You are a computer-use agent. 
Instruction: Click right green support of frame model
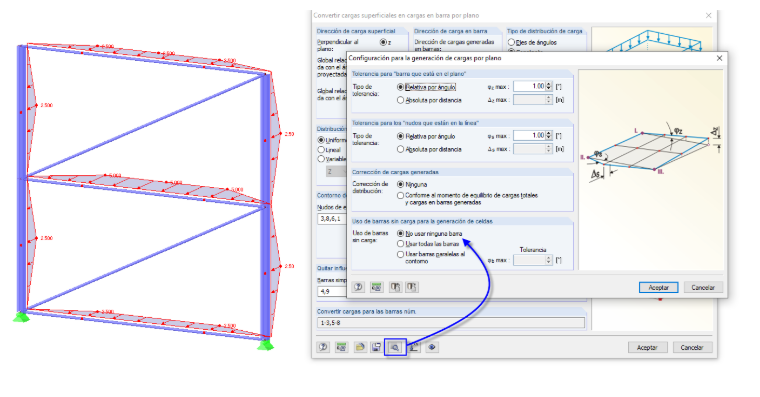265,345
